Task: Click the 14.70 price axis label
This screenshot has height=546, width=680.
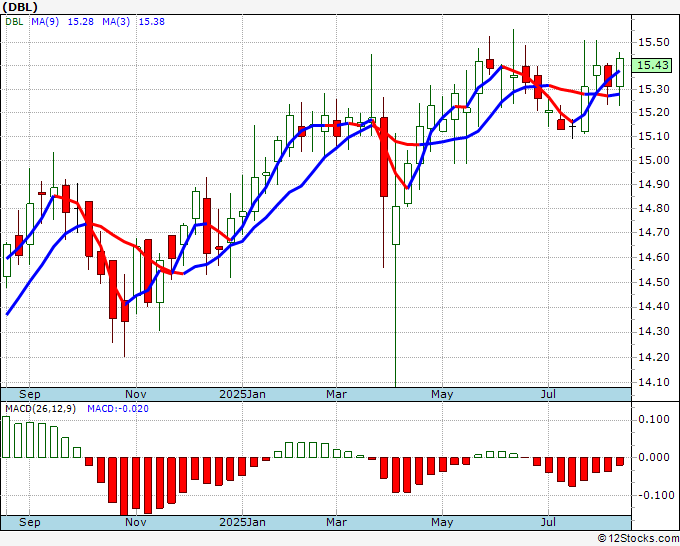Action: tap(653, 232)
